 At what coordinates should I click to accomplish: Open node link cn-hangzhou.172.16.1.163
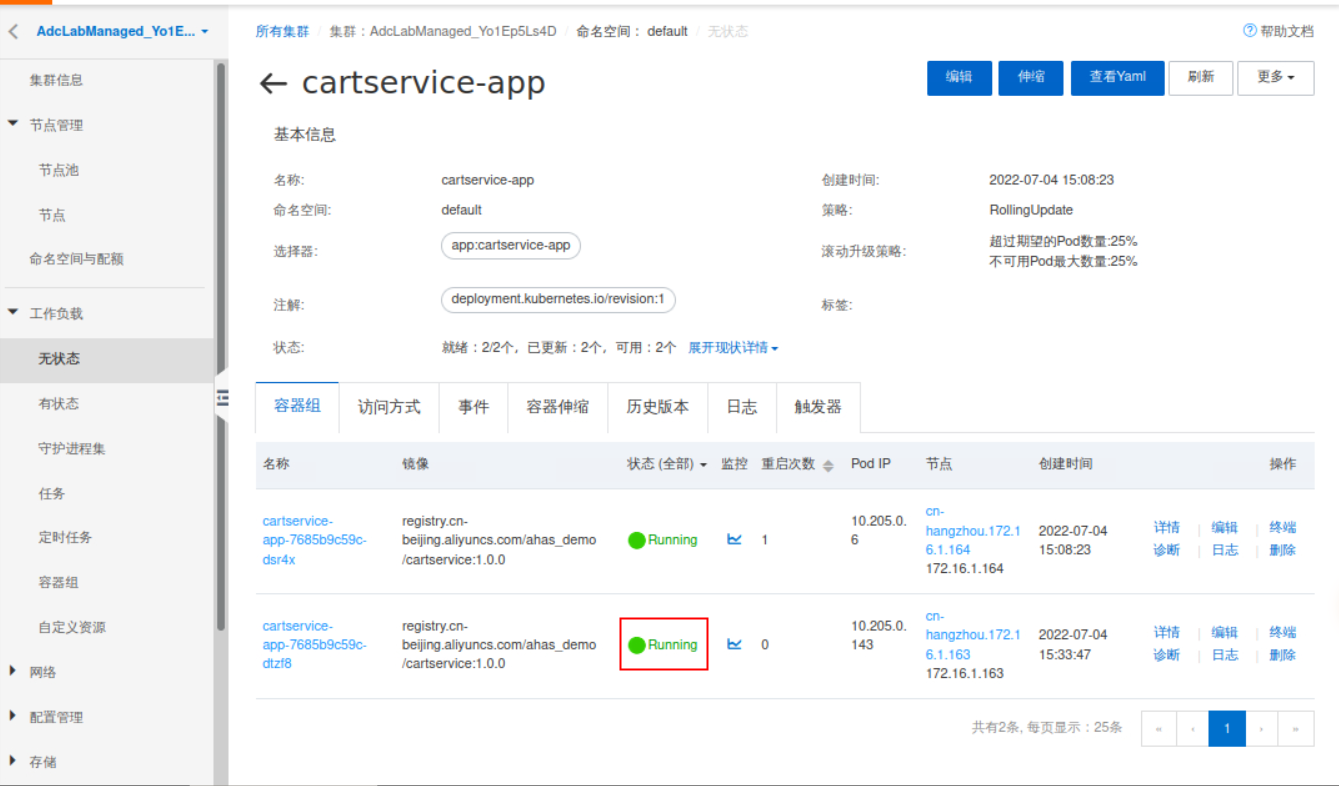(x=973, y=635)
